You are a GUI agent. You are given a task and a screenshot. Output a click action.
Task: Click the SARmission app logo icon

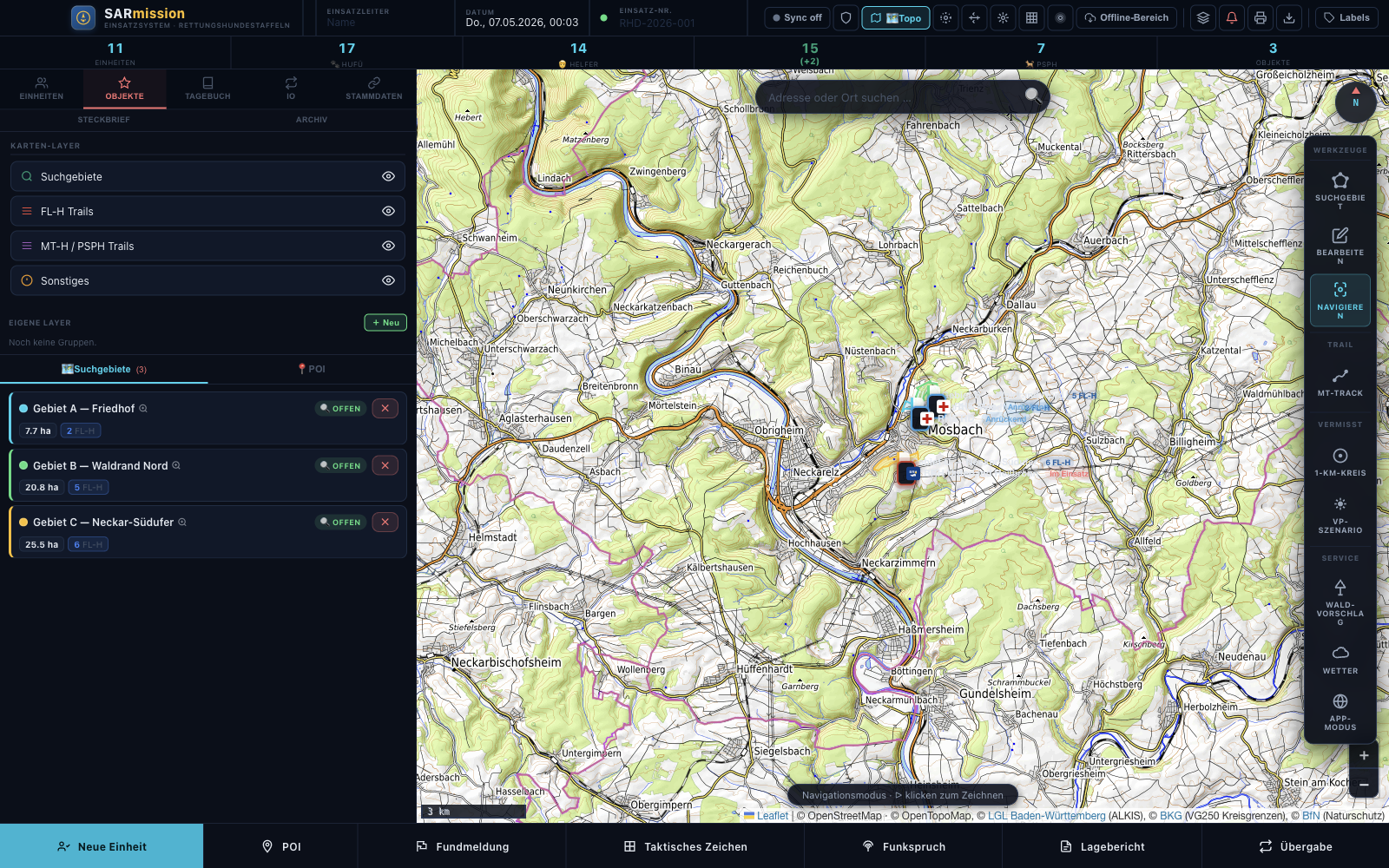(83, 17)
